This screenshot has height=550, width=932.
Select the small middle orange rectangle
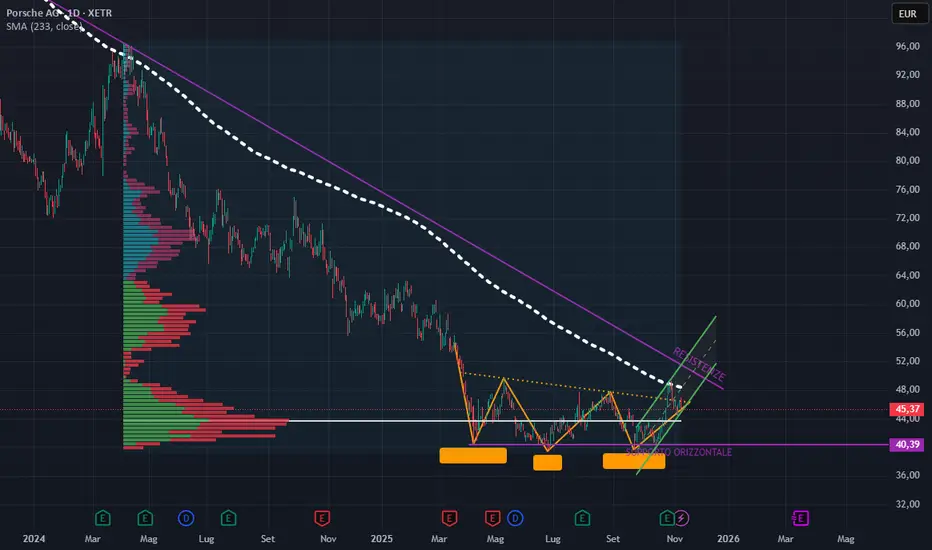(x=547, y=462)
